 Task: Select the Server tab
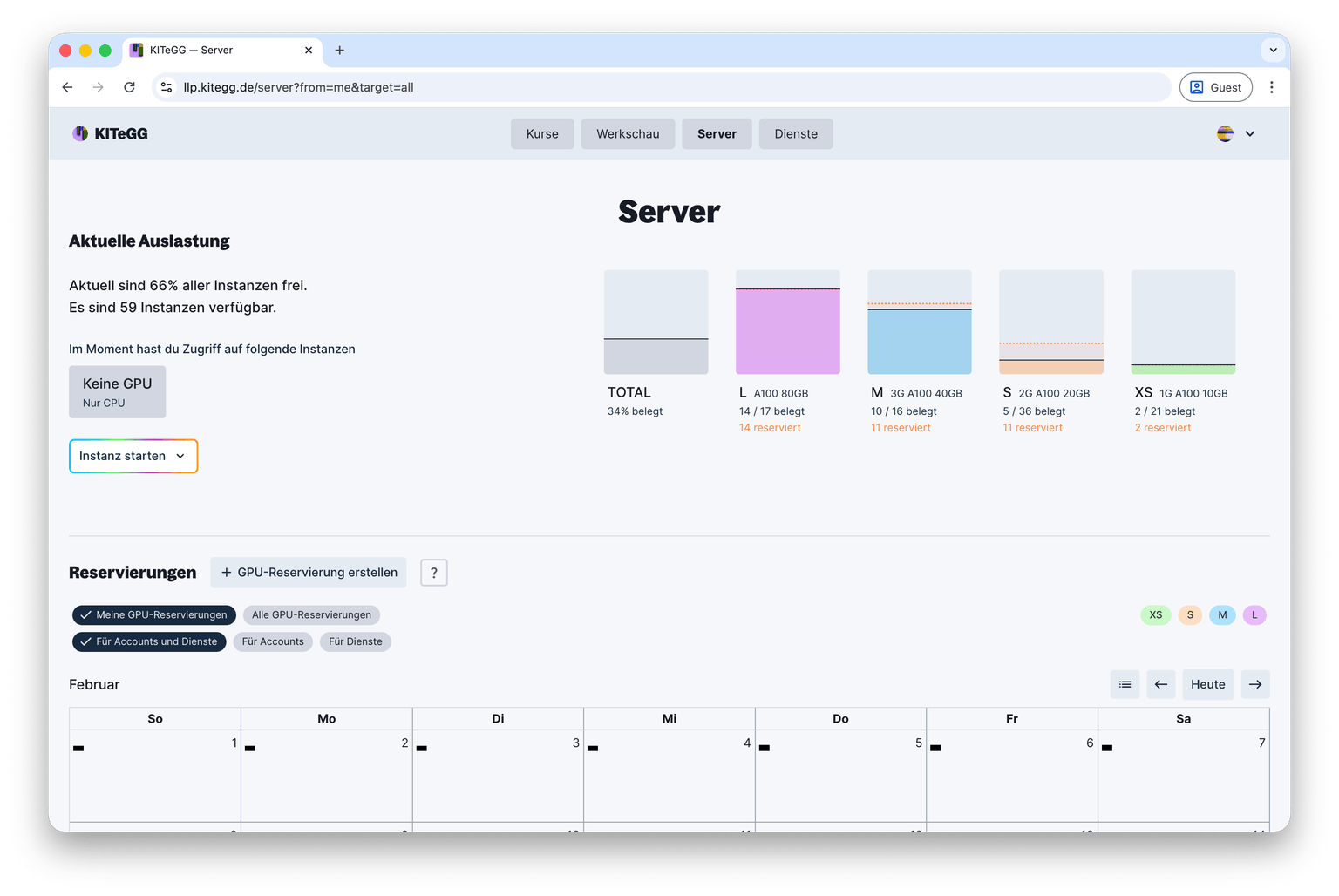coord(717,133)
